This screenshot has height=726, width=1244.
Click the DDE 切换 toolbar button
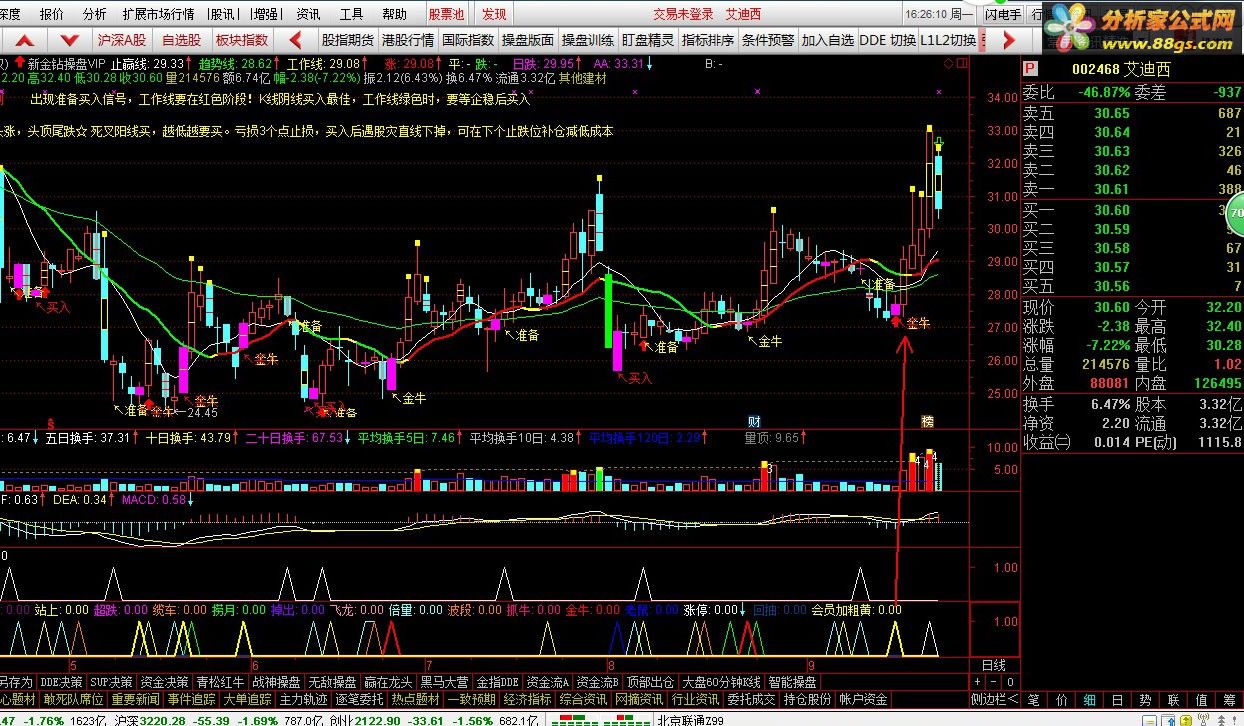pos(887,40)
